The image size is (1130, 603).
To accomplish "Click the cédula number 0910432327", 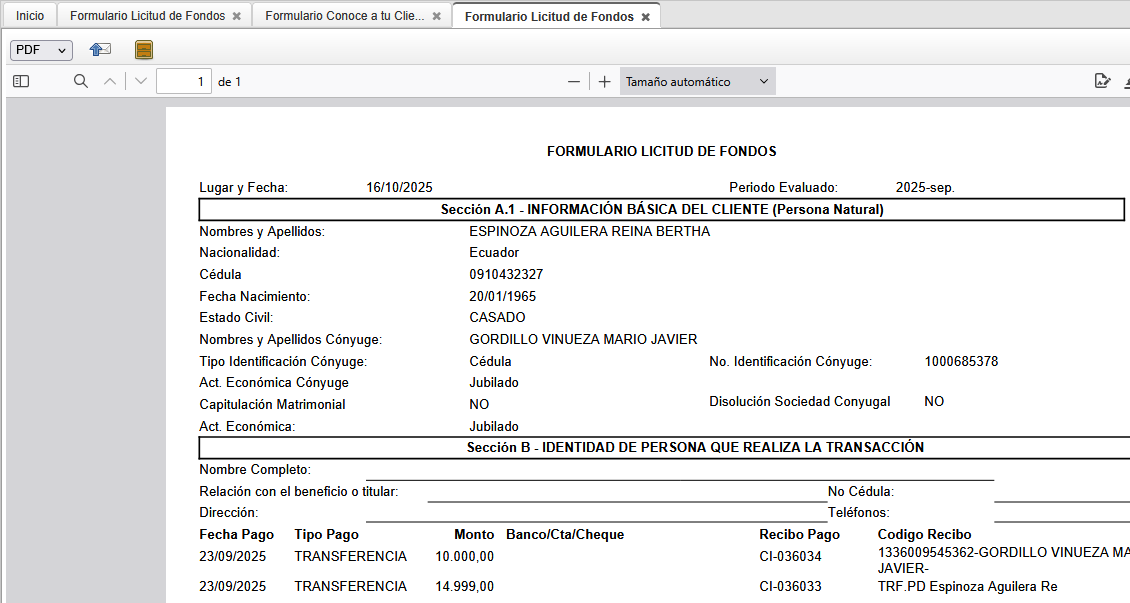I will 506,274.
